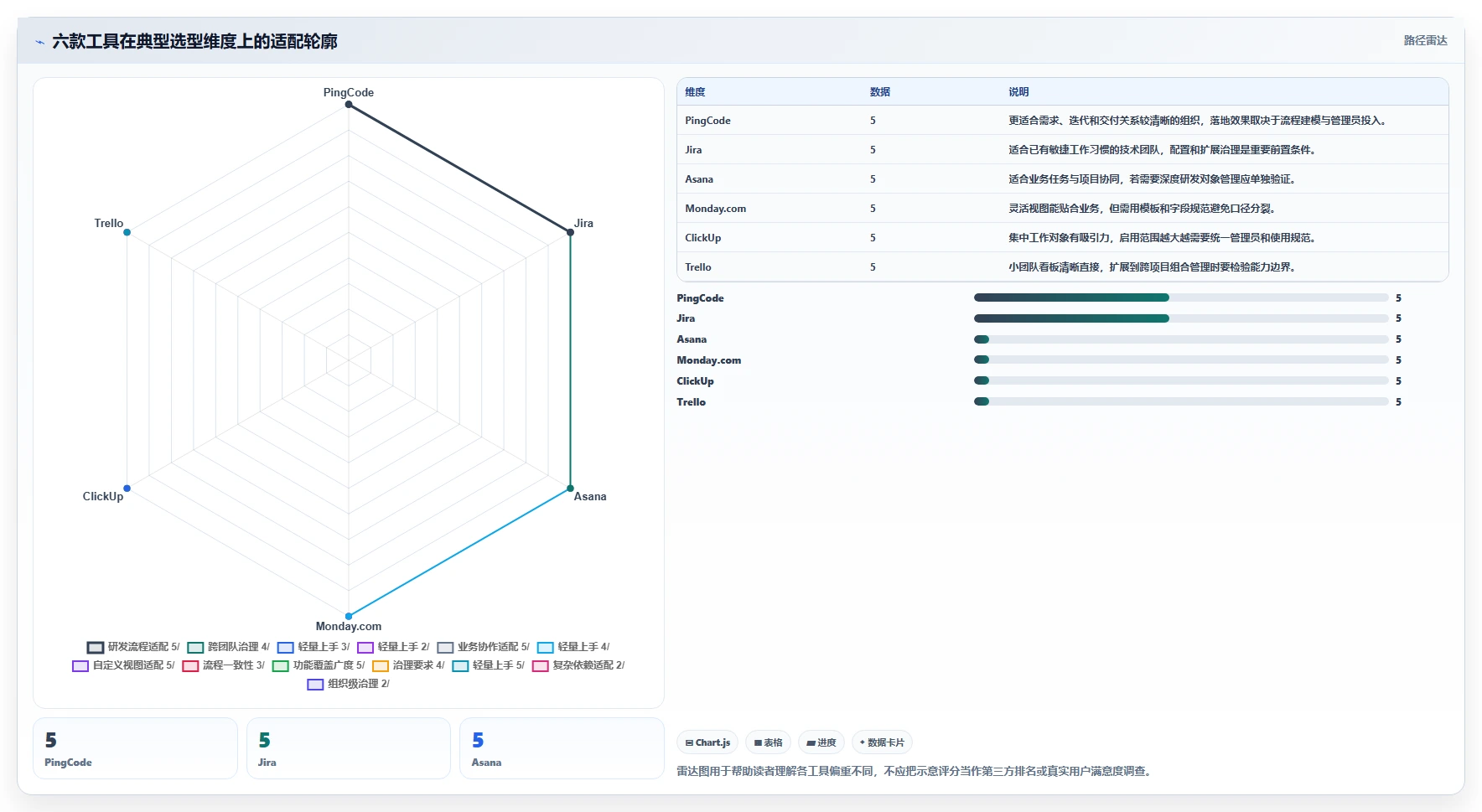Click the description starting 更适合需求、迭代和交付
1482x812 pixels.
(x=1199, y=121)
